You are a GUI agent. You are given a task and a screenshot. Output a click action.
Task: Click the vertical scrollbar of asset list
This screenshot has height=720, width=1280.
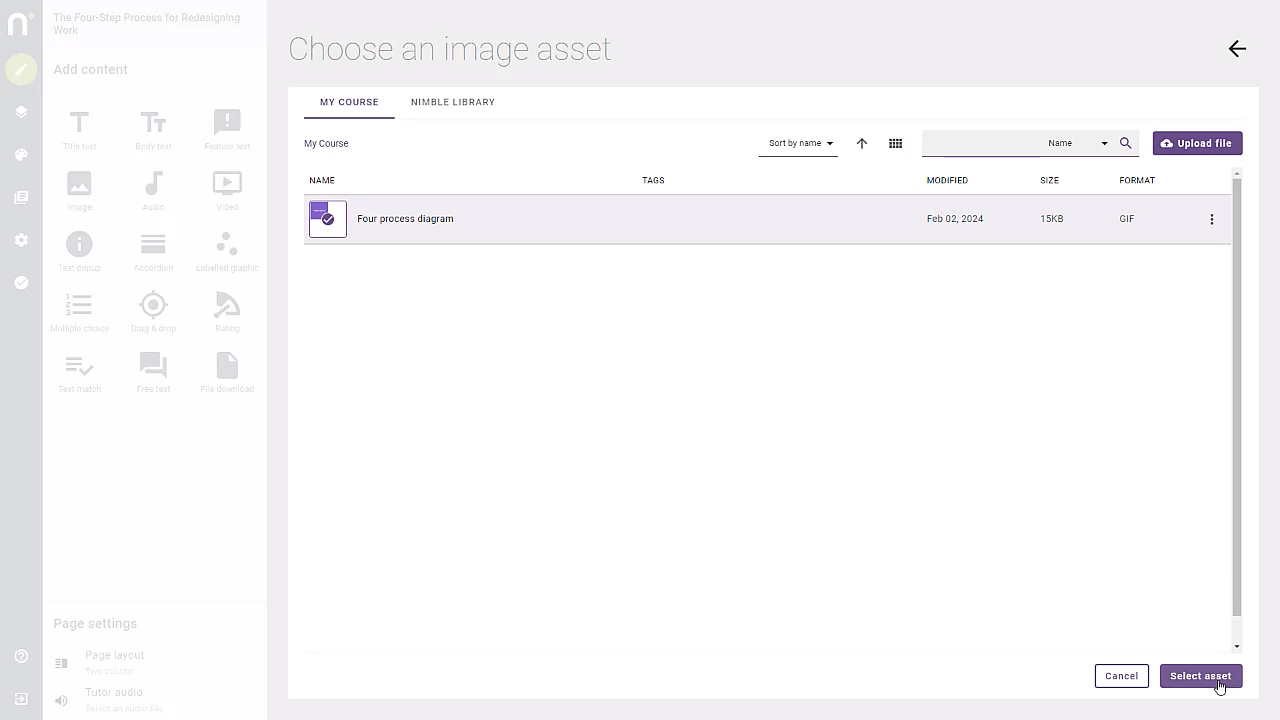[1236, 400]
